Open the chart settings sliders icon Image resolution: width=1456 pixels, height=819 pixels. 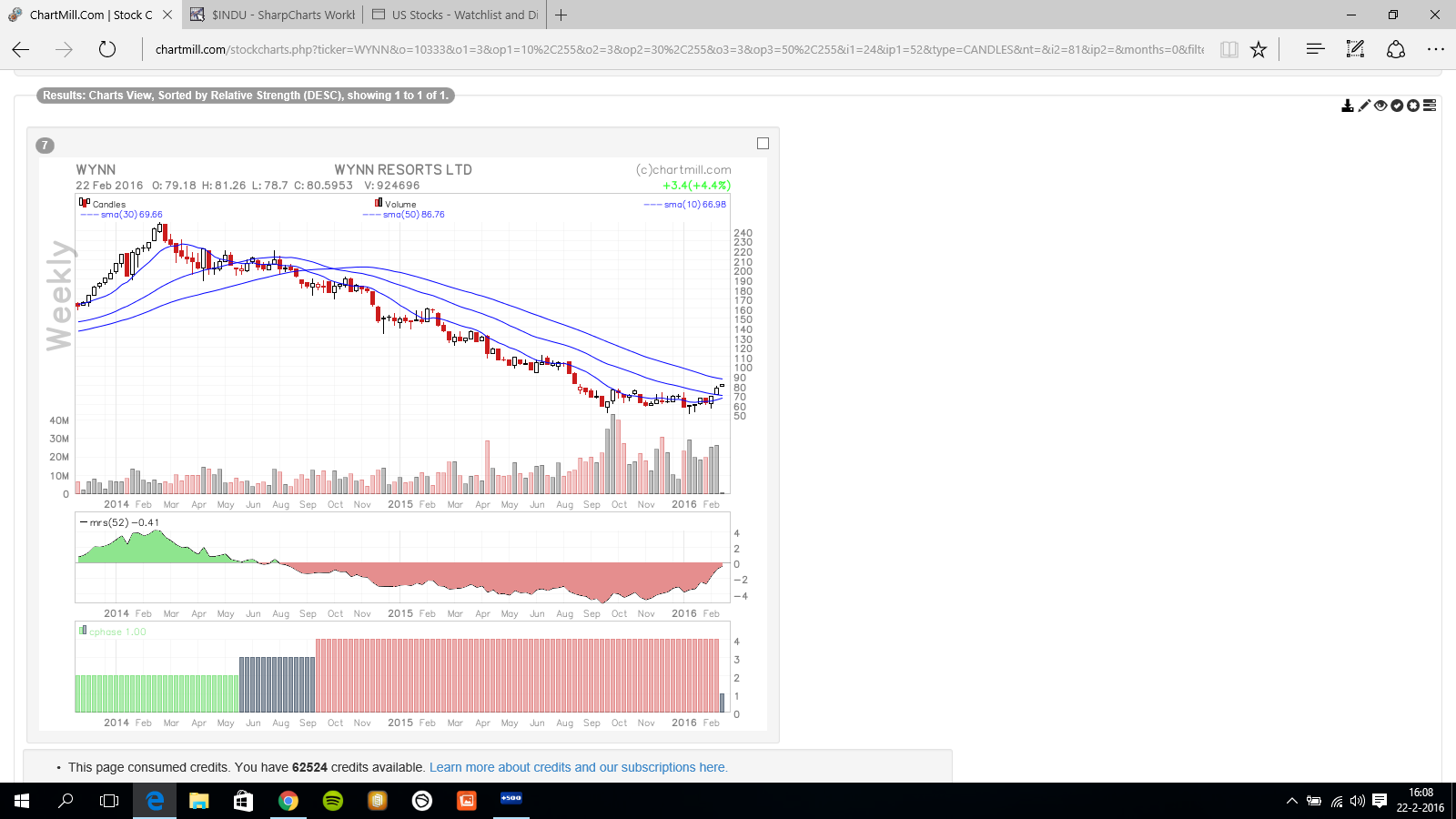tap(1430, 106)
